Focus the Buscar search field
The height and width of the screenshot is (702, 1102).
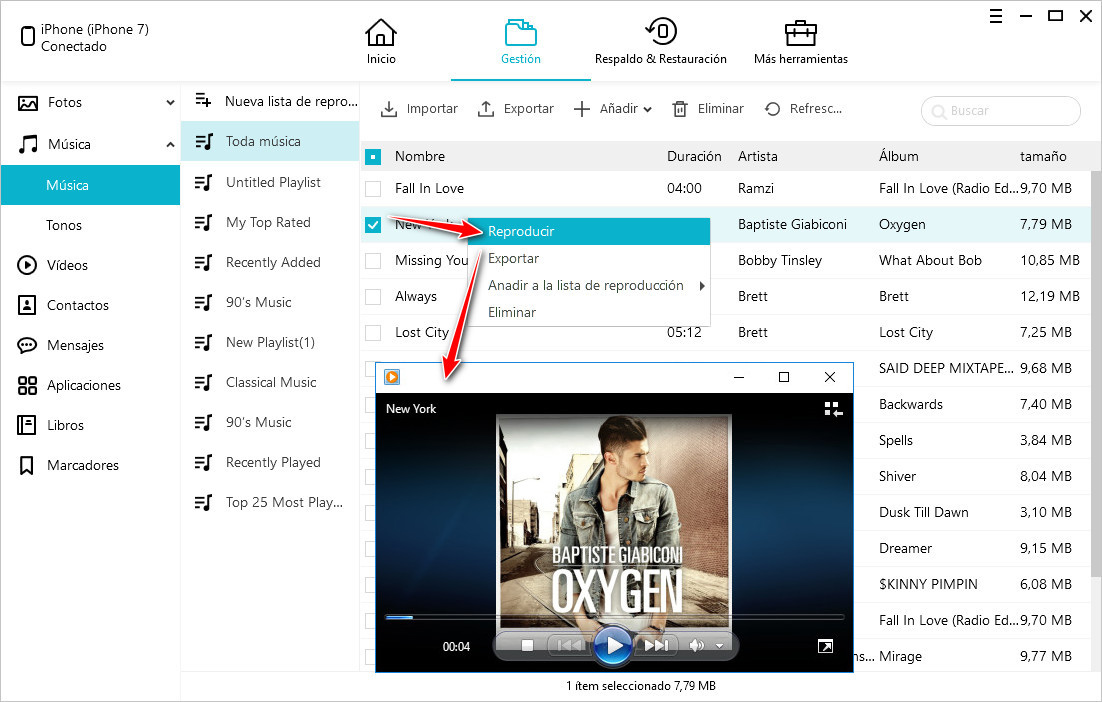pyautogui.click(x=1001, y=111)
